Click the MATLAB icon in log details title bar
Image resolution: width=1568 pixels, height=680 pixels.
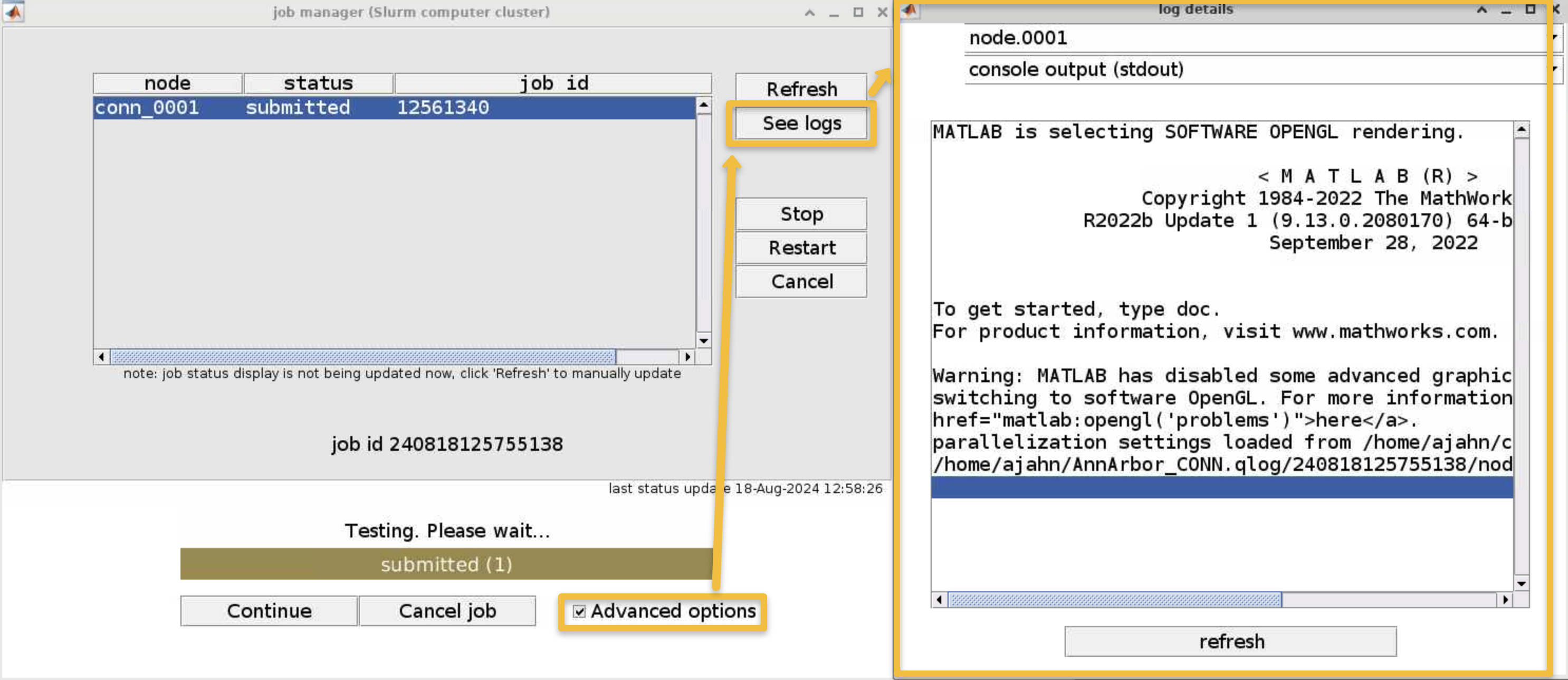click(910, 10)
